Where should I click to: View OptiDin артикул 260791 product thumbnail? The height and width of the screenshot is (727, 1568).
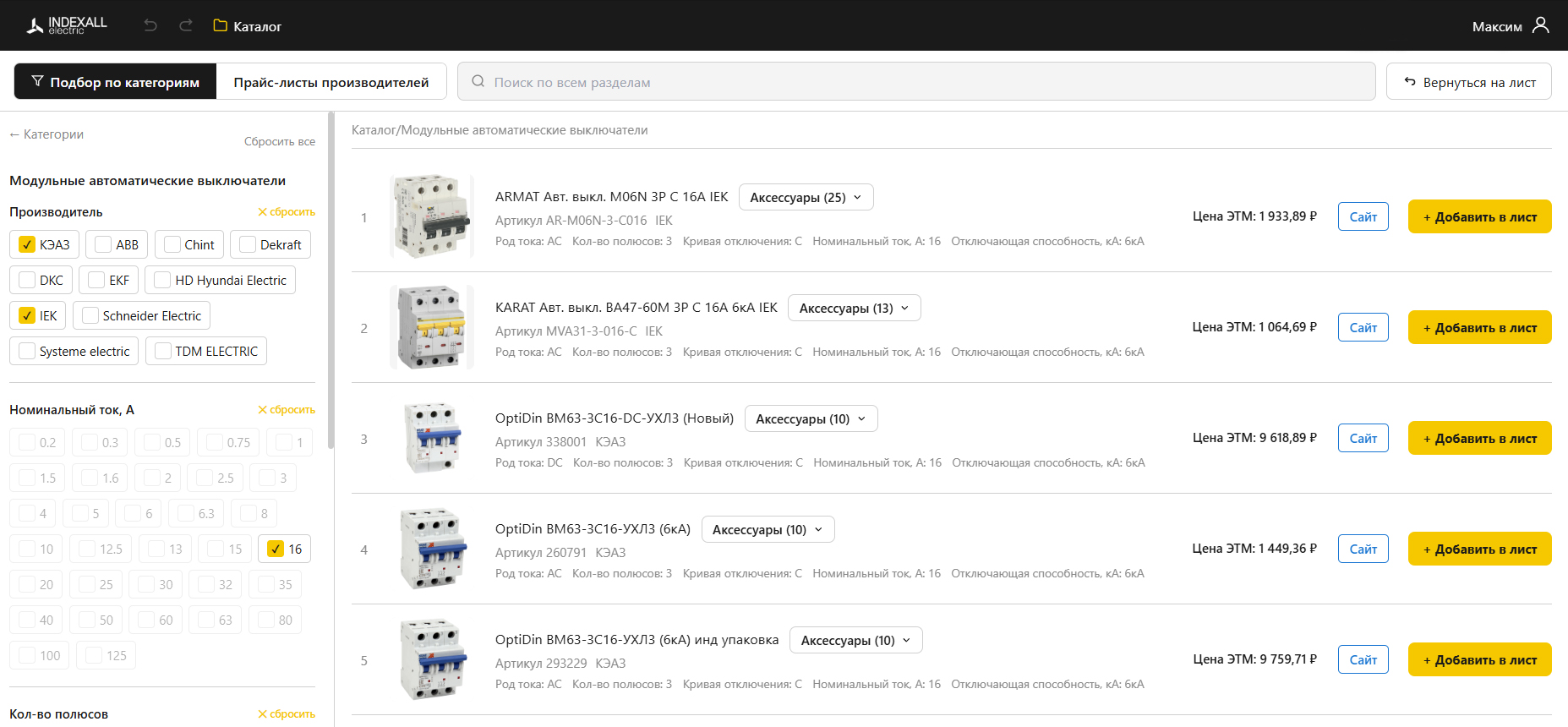coord(432,549)
